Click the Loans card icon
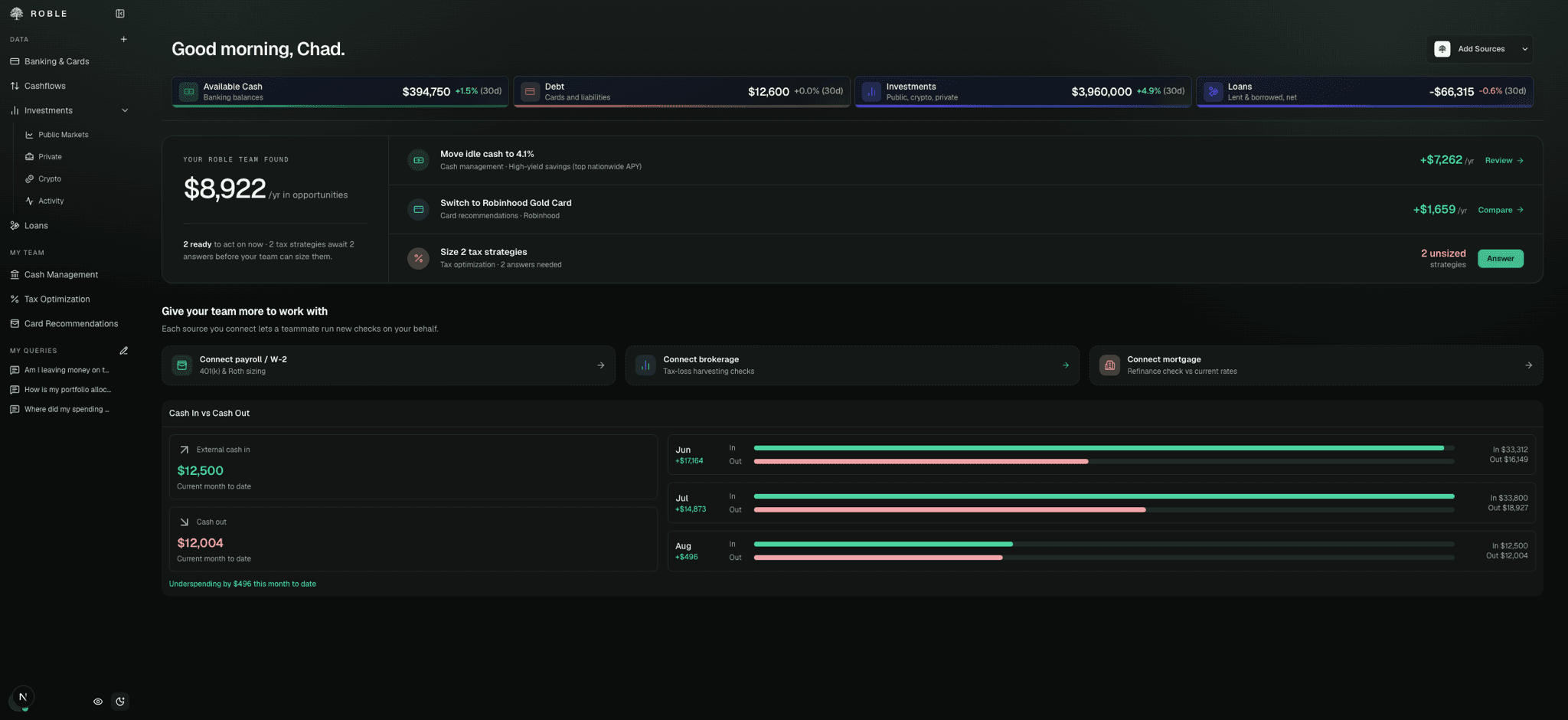 (x=1213, y=92)
